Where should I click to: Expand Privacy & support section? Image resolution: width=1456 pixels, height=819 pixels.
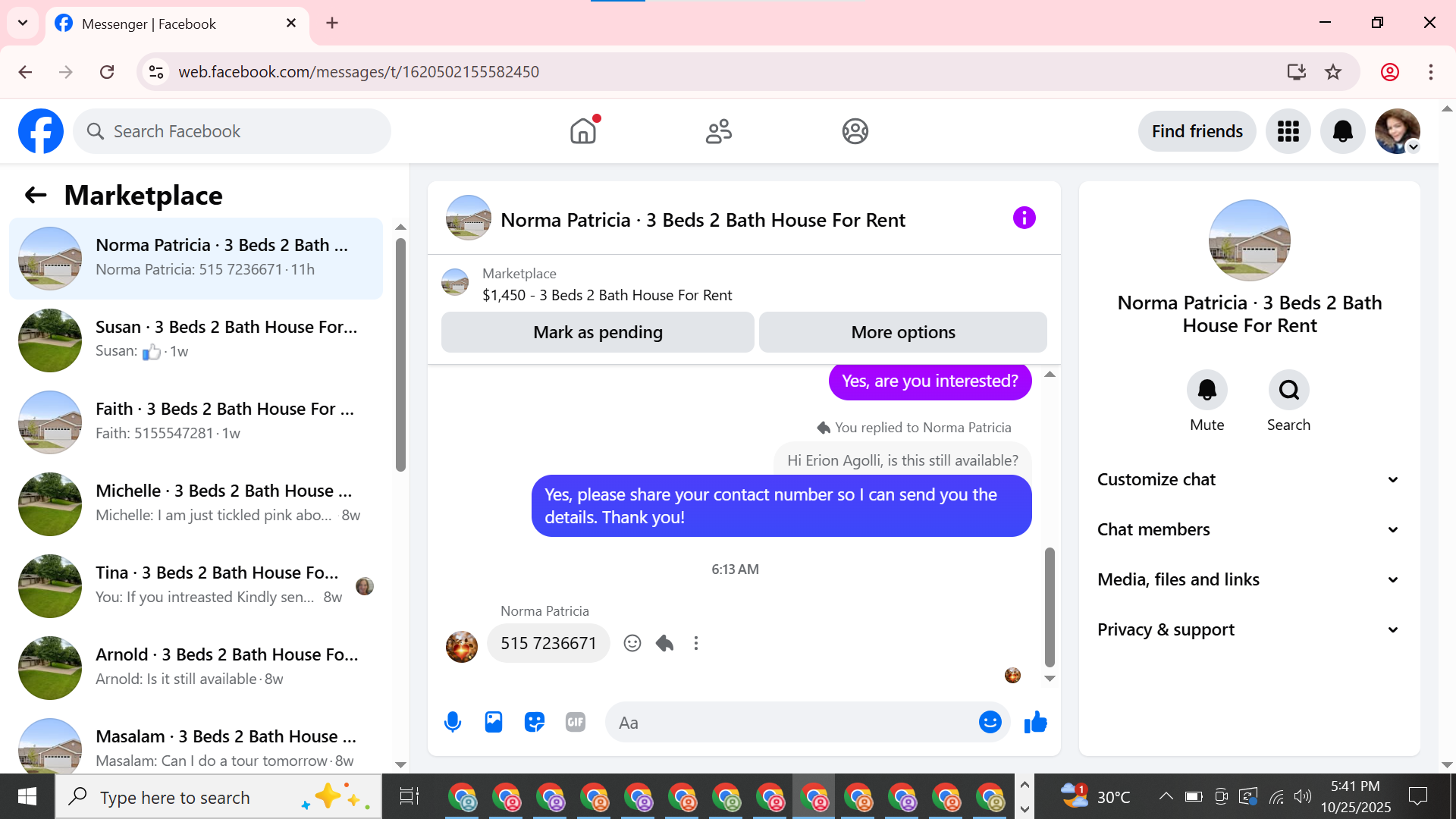click(x=1248, y=629)
